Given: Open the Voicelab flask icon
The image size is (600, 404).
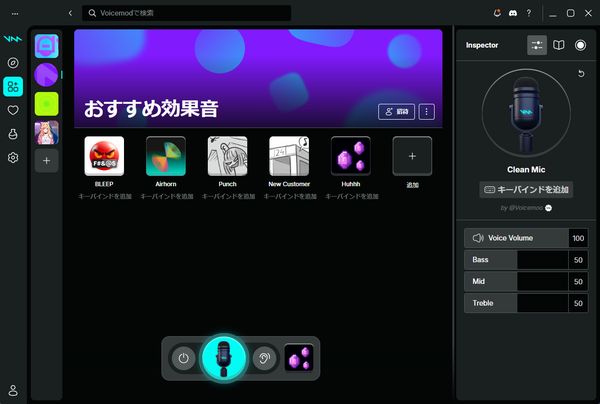Looking at the screenshot, I should click(x=13, y=134).
